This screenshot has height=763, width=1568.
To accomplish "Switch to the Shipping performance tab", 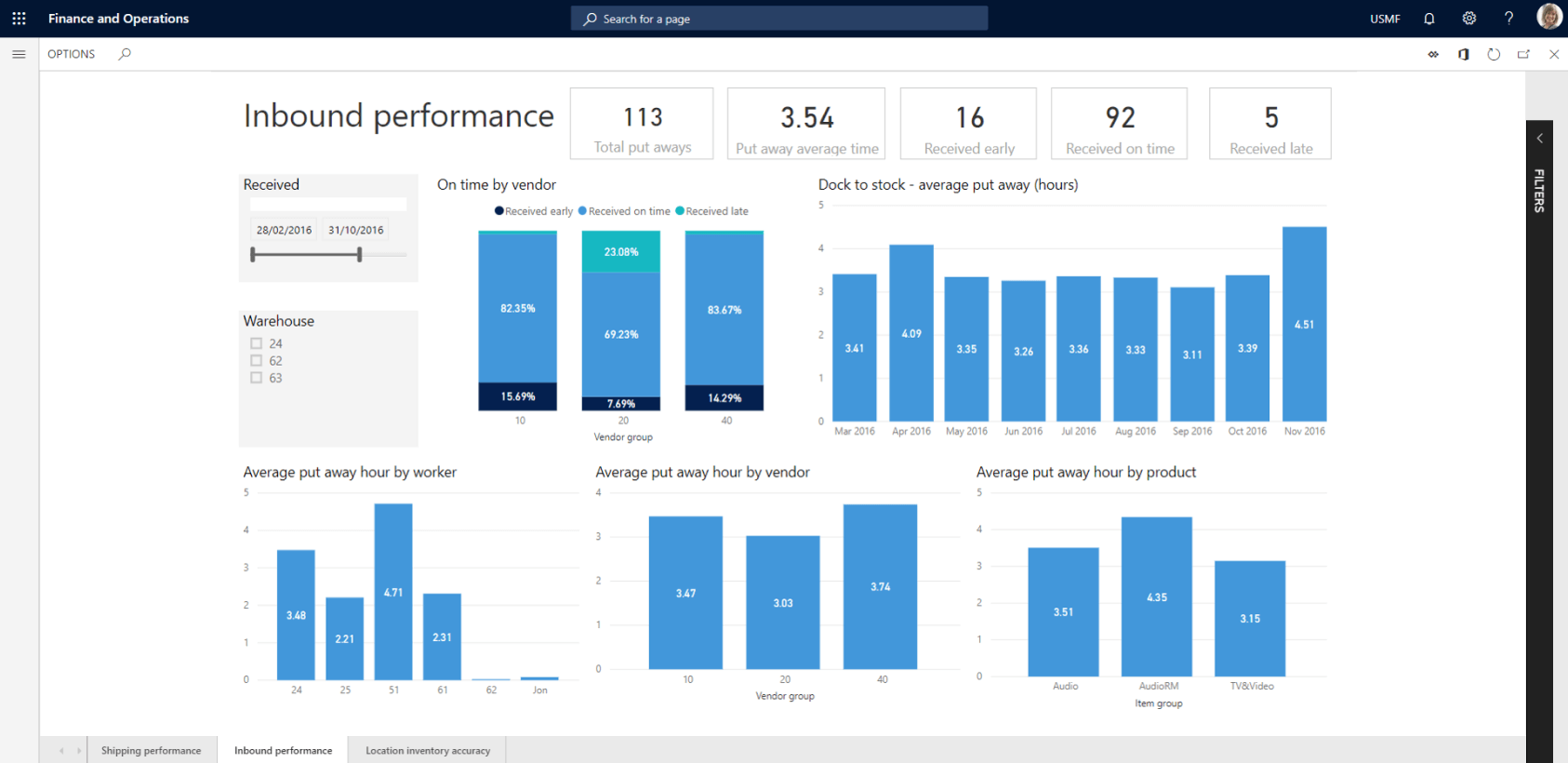I will pyautogui.click(x=151, y=750).
